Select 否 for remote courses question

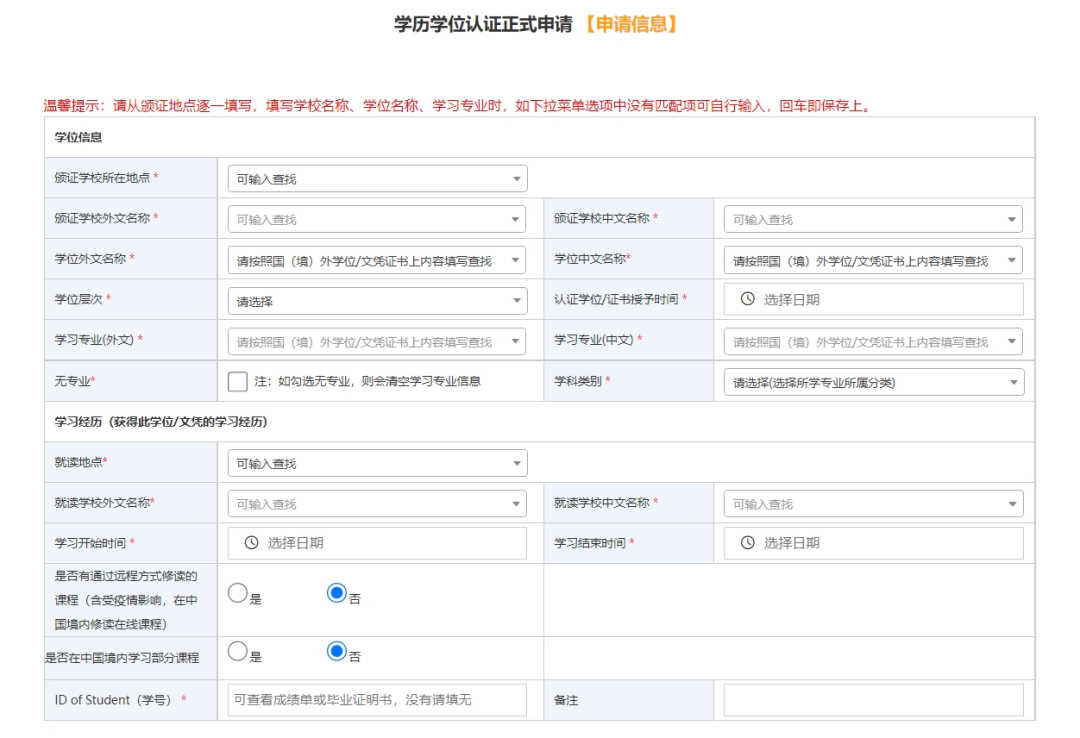[x=337, y=593]
